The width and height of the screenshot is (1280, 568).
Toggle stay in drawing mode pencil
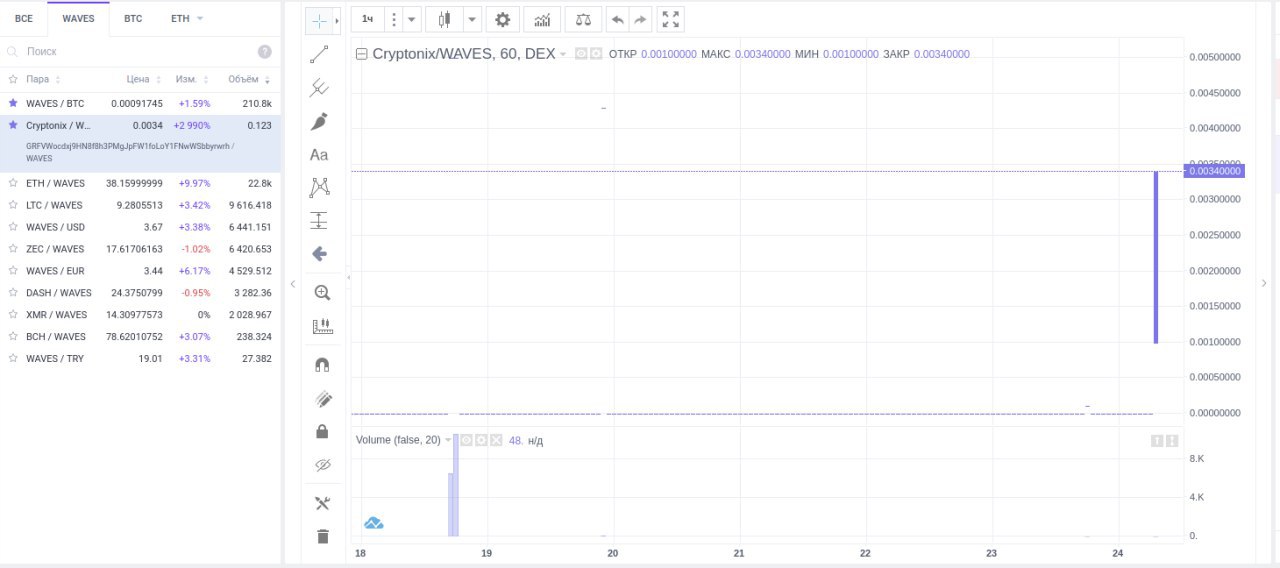[322, 399]
